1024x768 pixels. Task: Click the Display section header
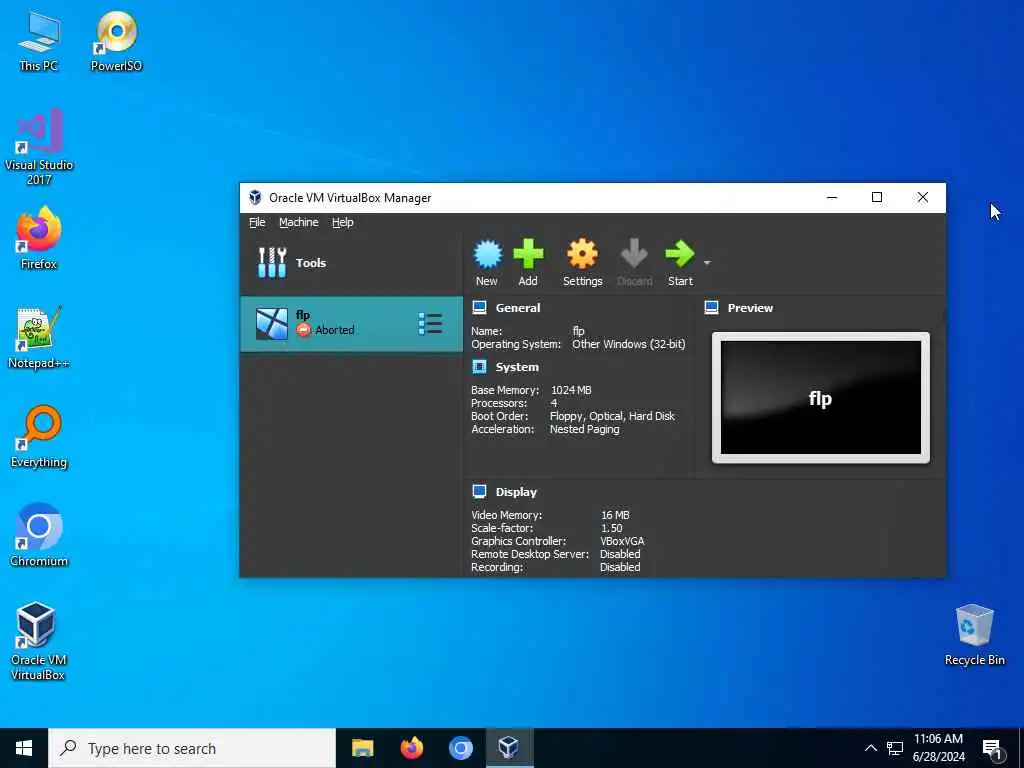click(516, 492)
